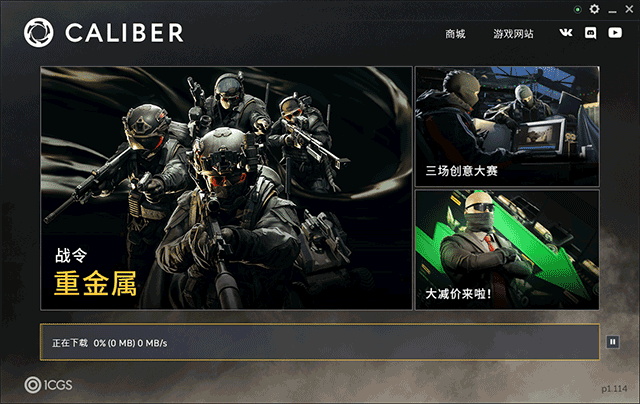Open launcher settings gear icon
640x404 pixels.
[x=595, y=9]
